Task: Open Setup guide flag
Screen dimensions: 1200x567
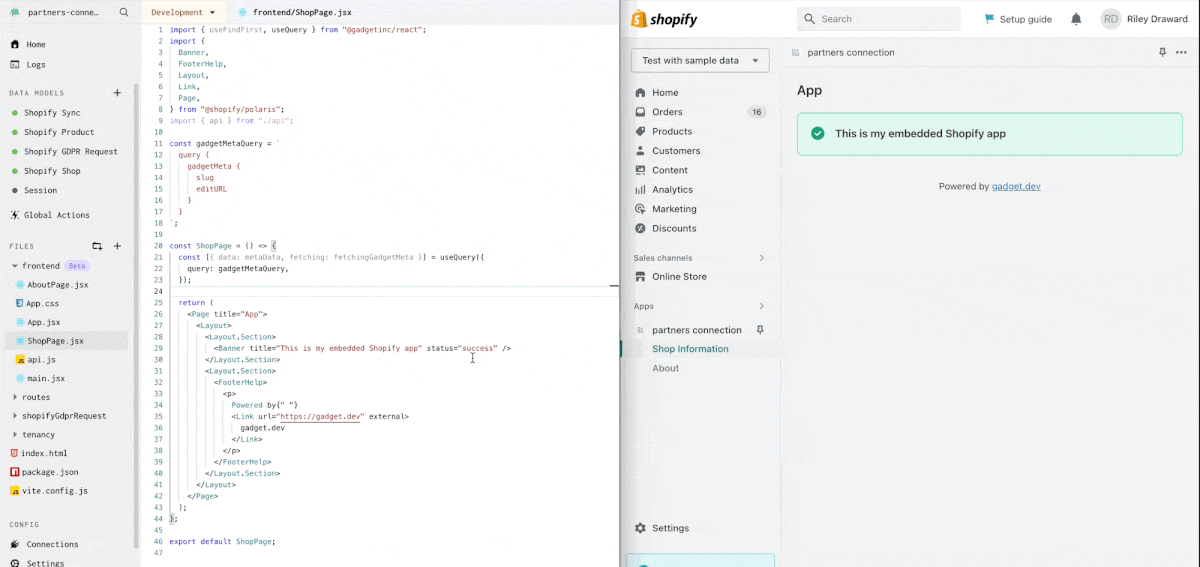Action: click(x=1018, y=19)
